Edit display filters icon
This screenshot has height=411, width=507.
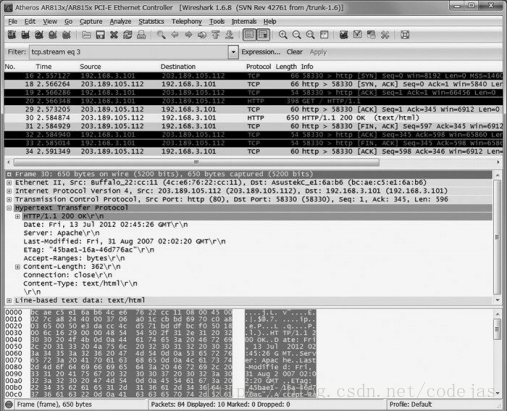(357, 35)
